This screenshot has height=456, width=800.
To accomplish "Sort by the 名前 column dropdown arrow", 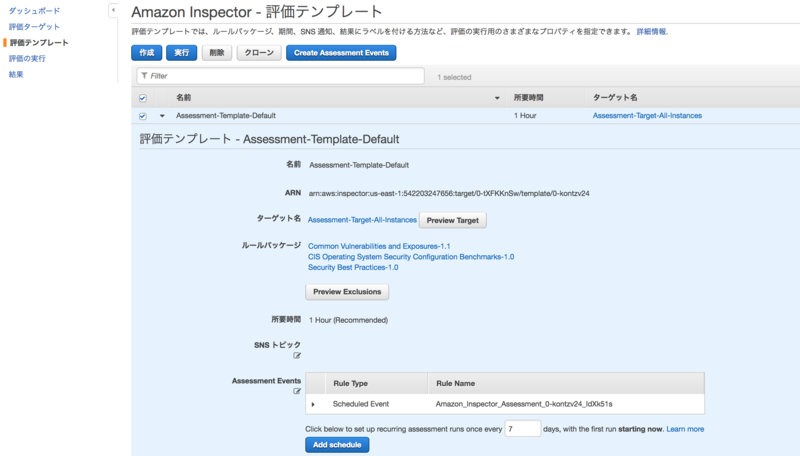I will point(497,98).
